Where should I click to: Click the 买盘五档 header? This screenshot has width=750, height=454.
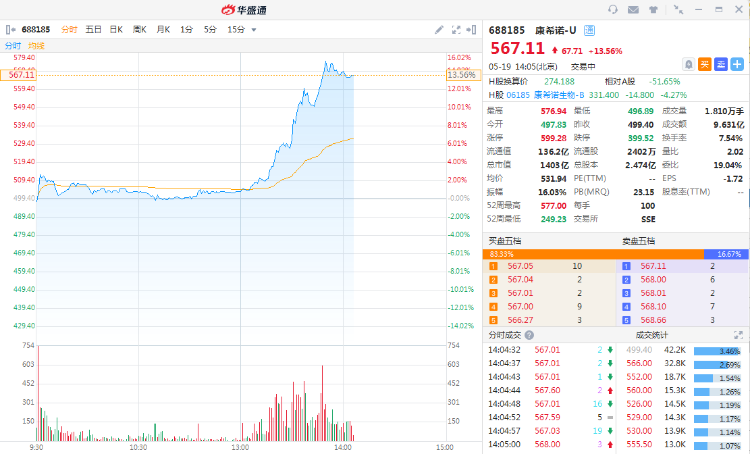tap(505, 241)
